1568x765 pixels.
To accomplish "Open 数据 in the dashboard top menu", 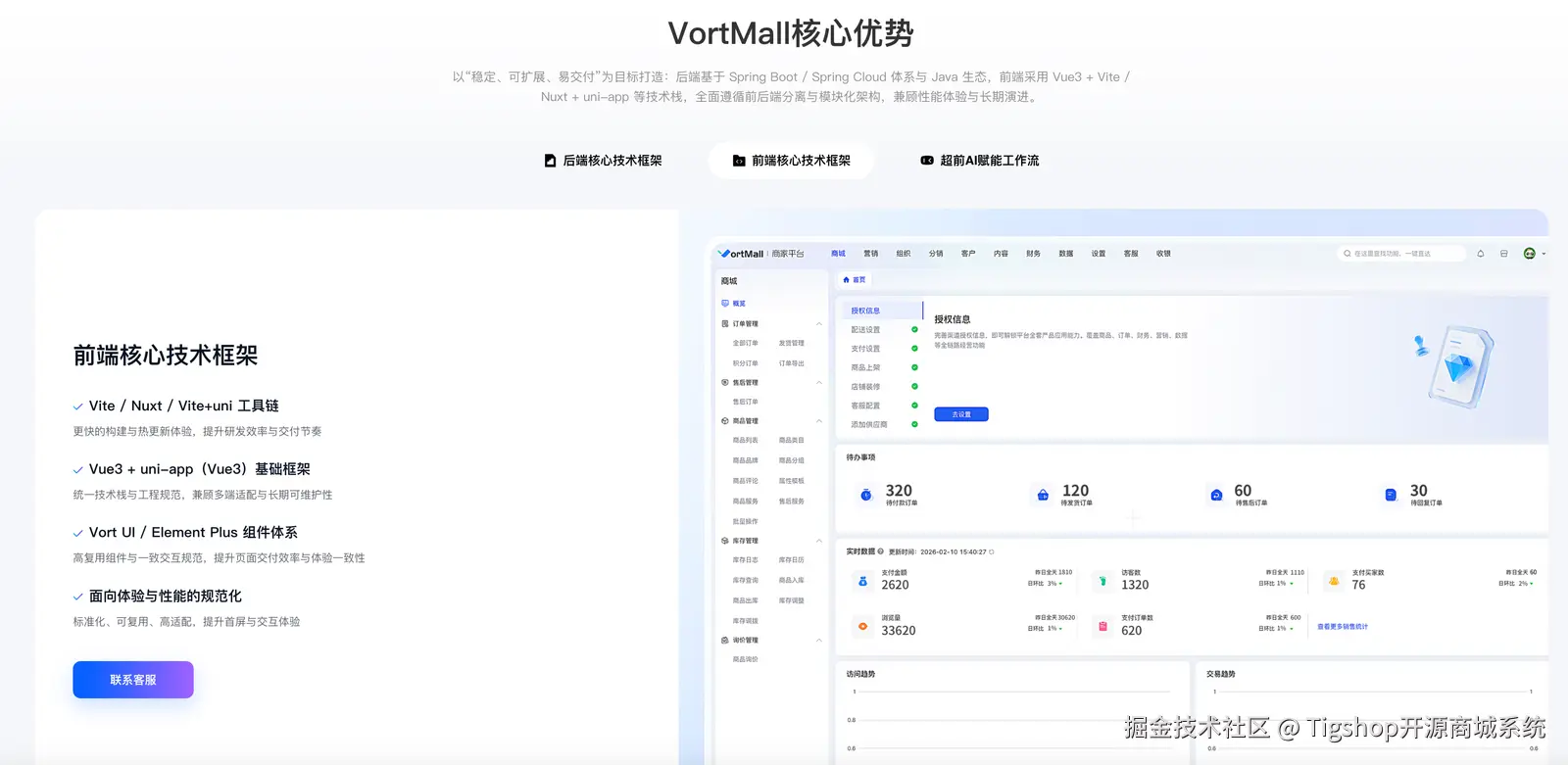I will pyautogui.click(x=1066, y=254).
